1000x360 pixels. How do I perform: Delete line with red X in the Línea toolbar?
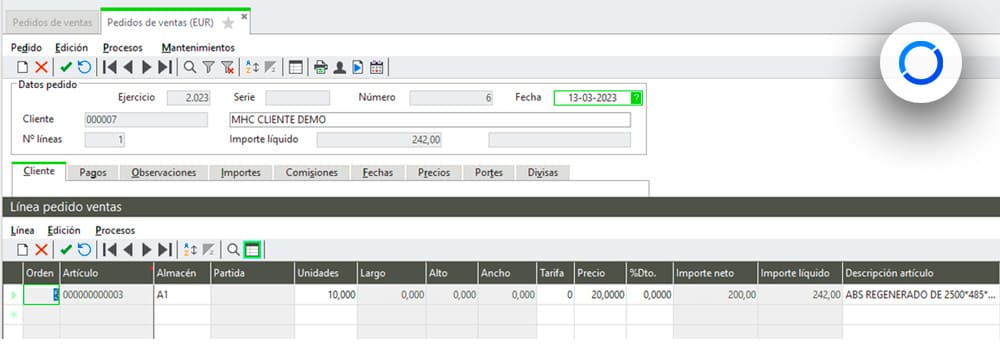point(41,250)
